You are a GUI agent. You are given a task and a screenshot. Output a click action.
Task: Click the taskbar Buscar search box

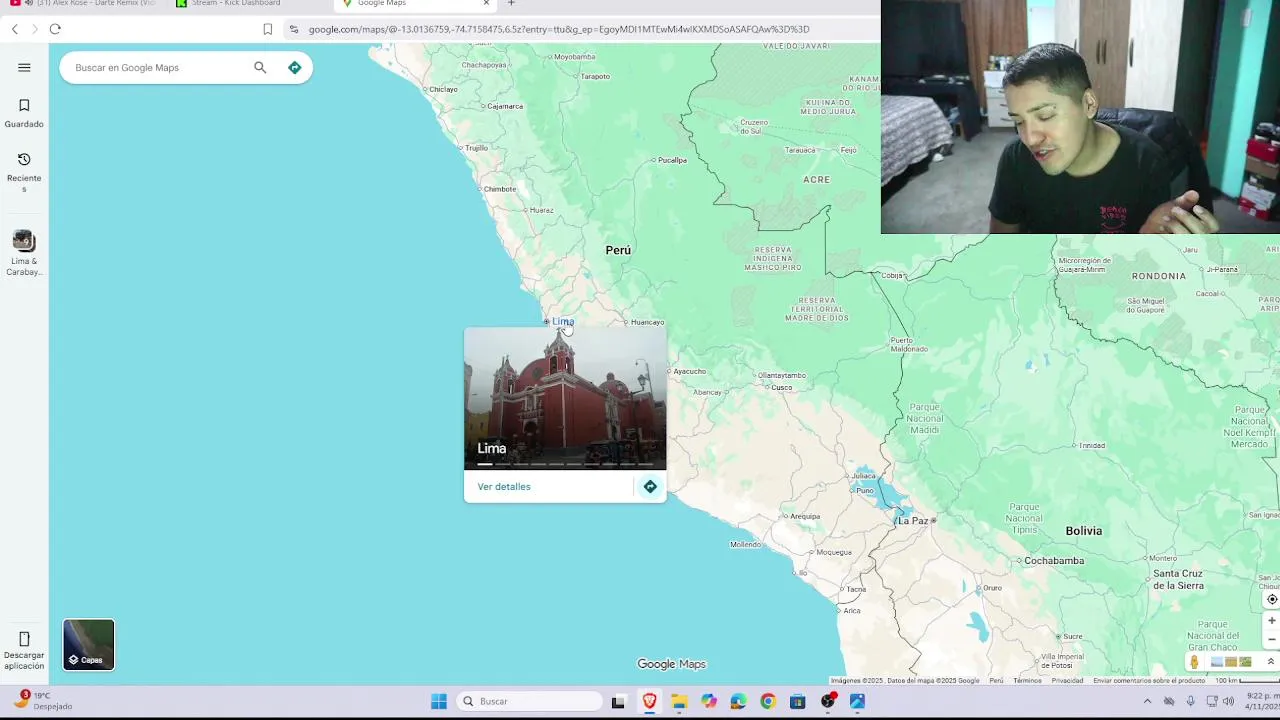531,701
